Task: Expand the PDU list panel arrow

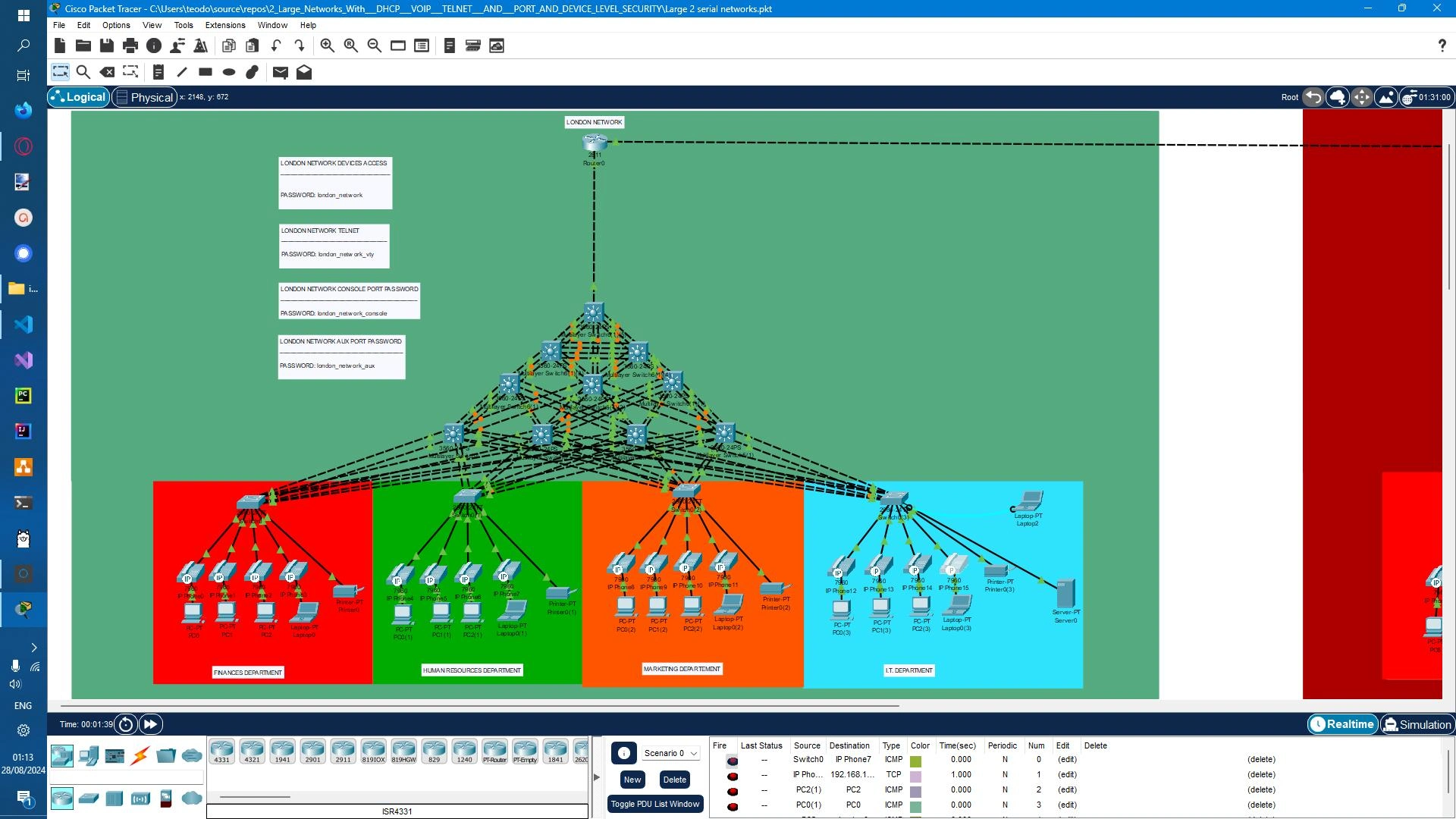Action: click(x=597, y=777)
